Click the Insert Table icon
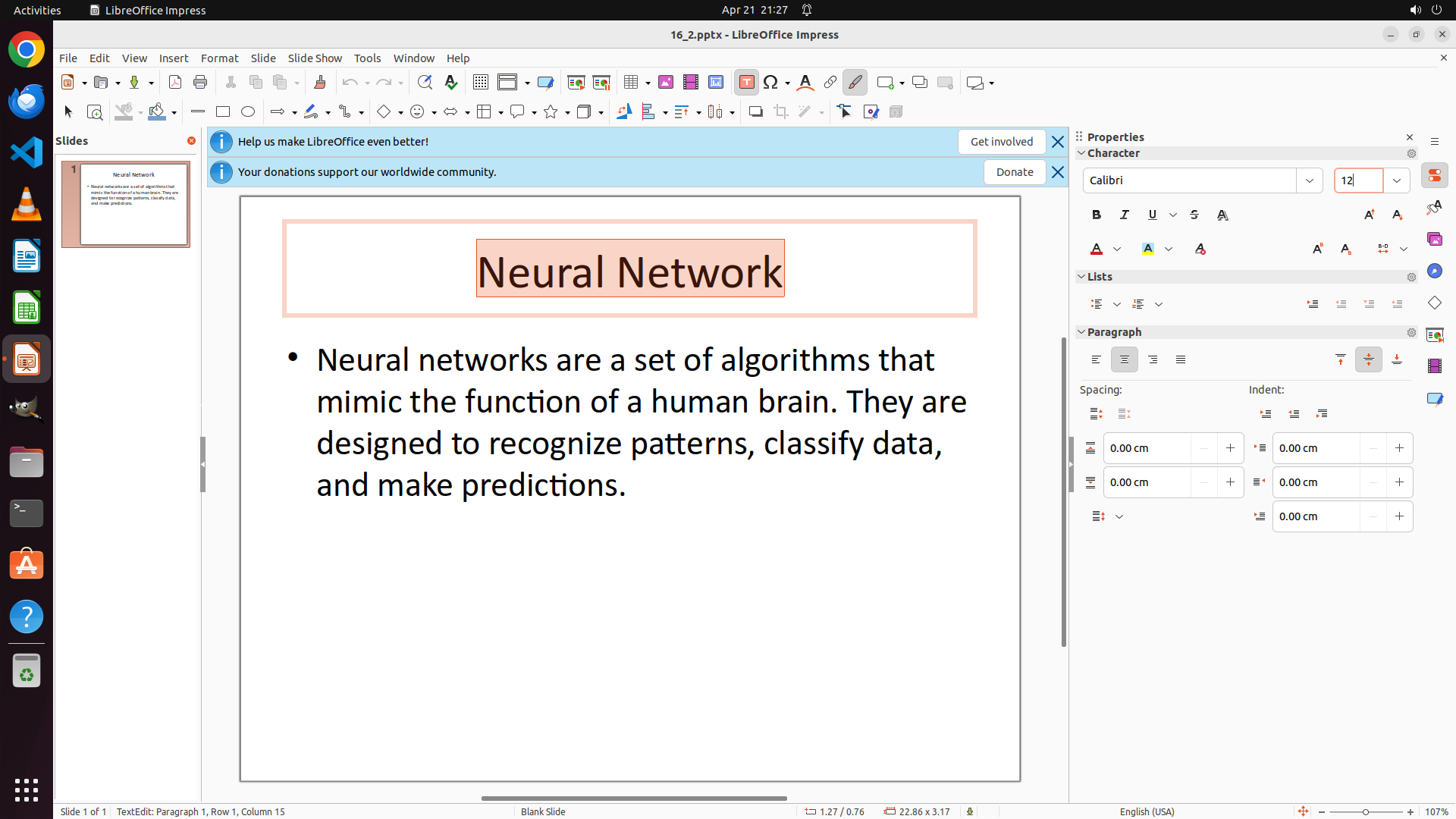 (631, 82)
